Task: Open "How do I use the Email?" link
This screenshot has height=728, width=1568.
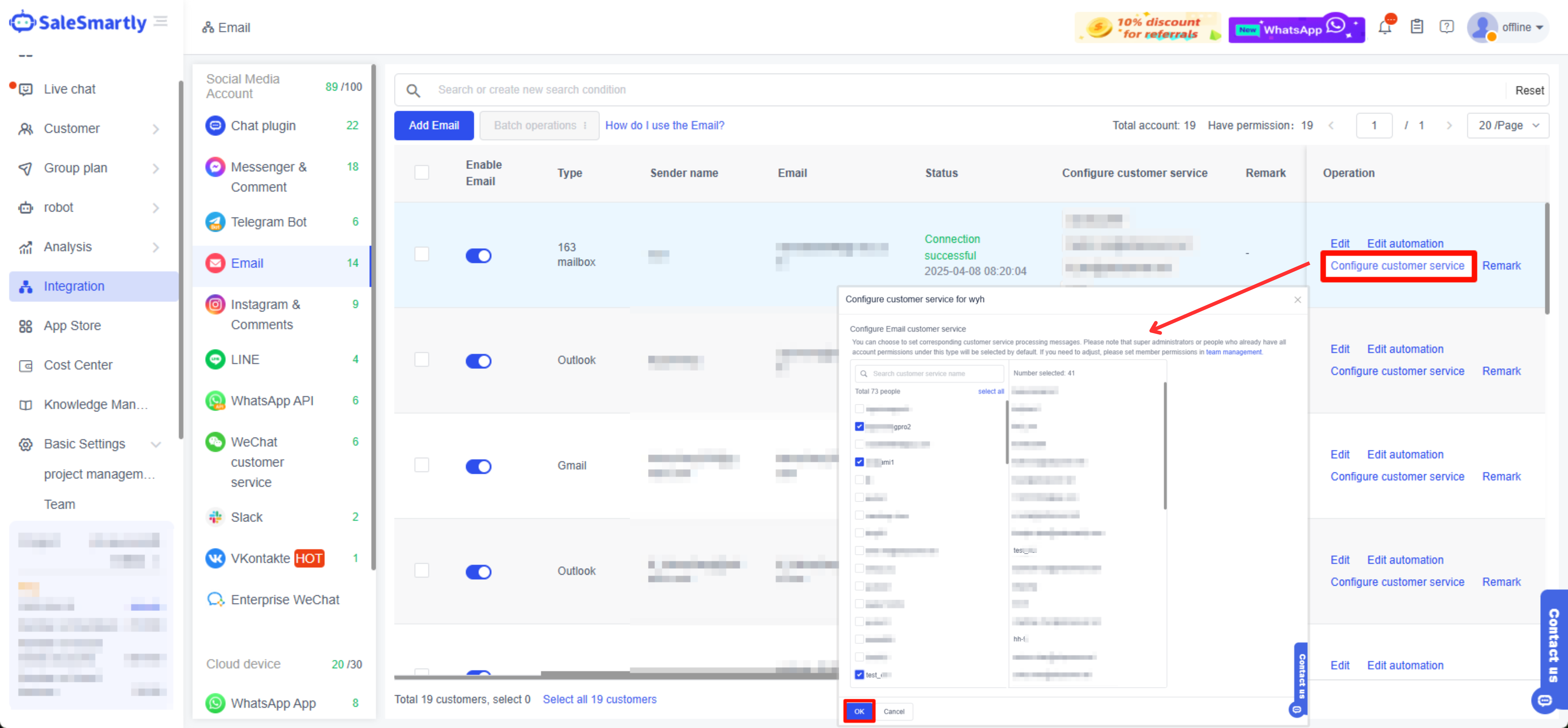Action: point(664,125)
